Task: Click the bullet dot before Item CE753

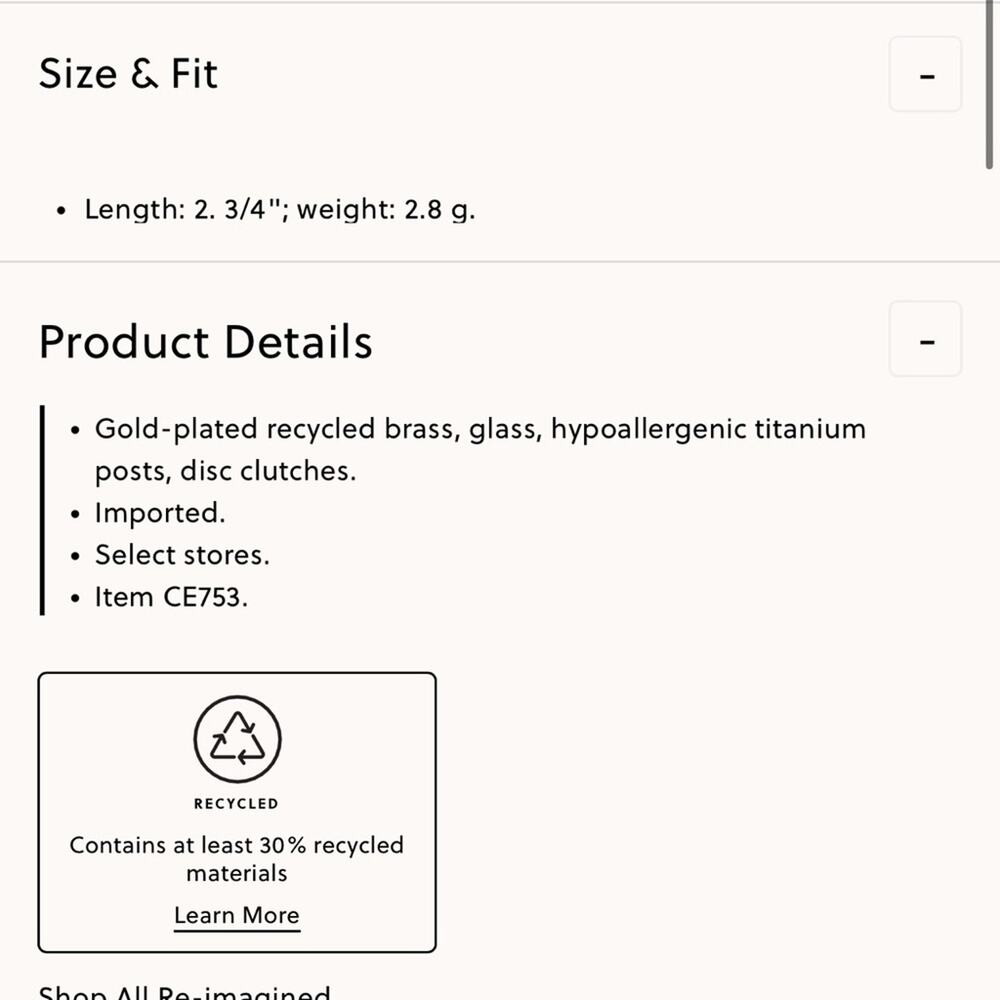Action: [x=75, y=598]
